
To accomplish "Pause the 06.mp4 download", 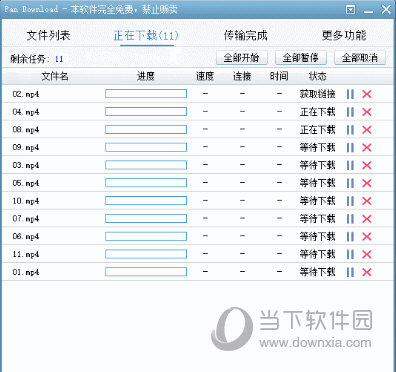I will [350, 237].
